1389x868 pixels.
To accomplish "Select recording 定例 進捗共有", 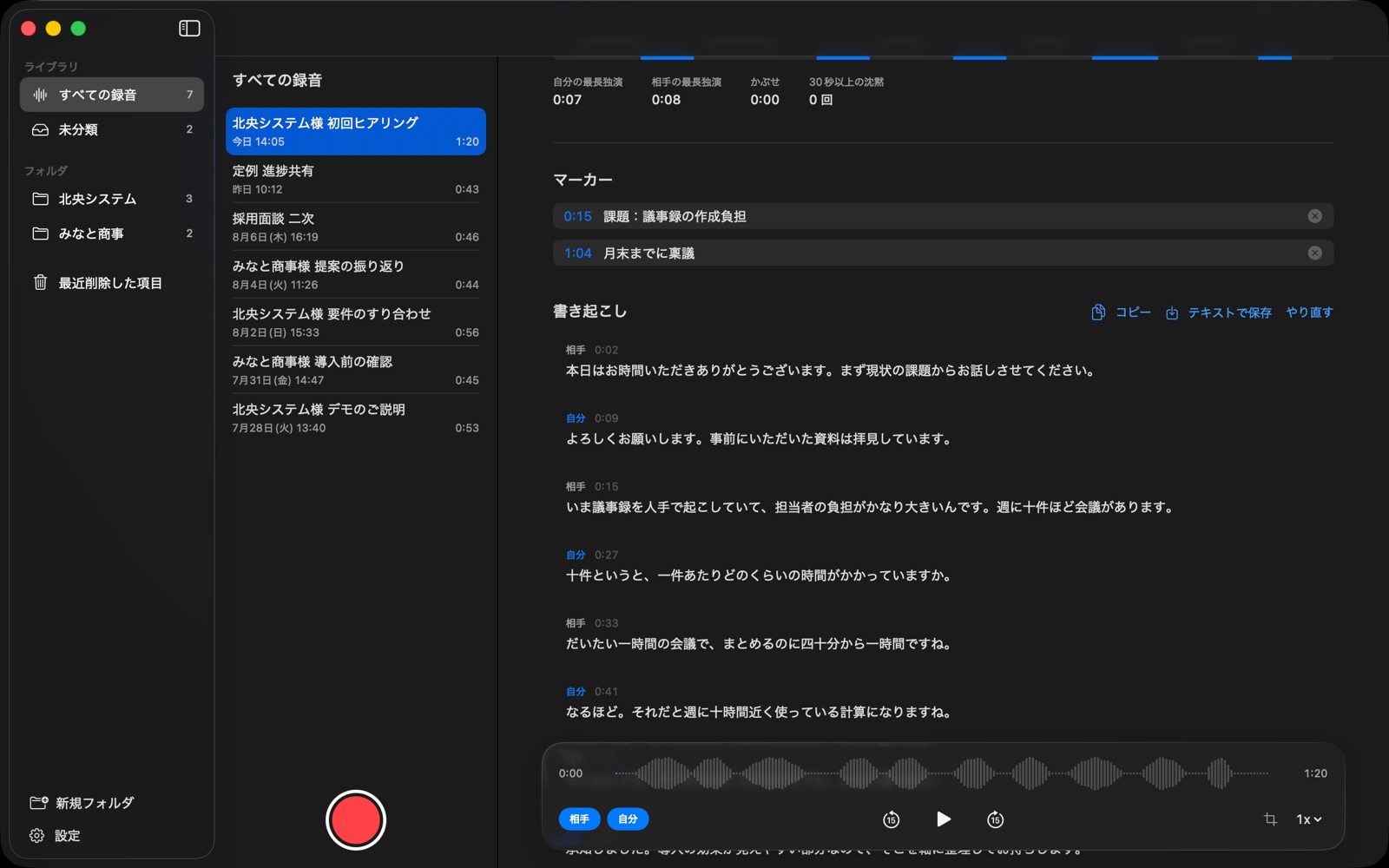I will pos(356,180).
